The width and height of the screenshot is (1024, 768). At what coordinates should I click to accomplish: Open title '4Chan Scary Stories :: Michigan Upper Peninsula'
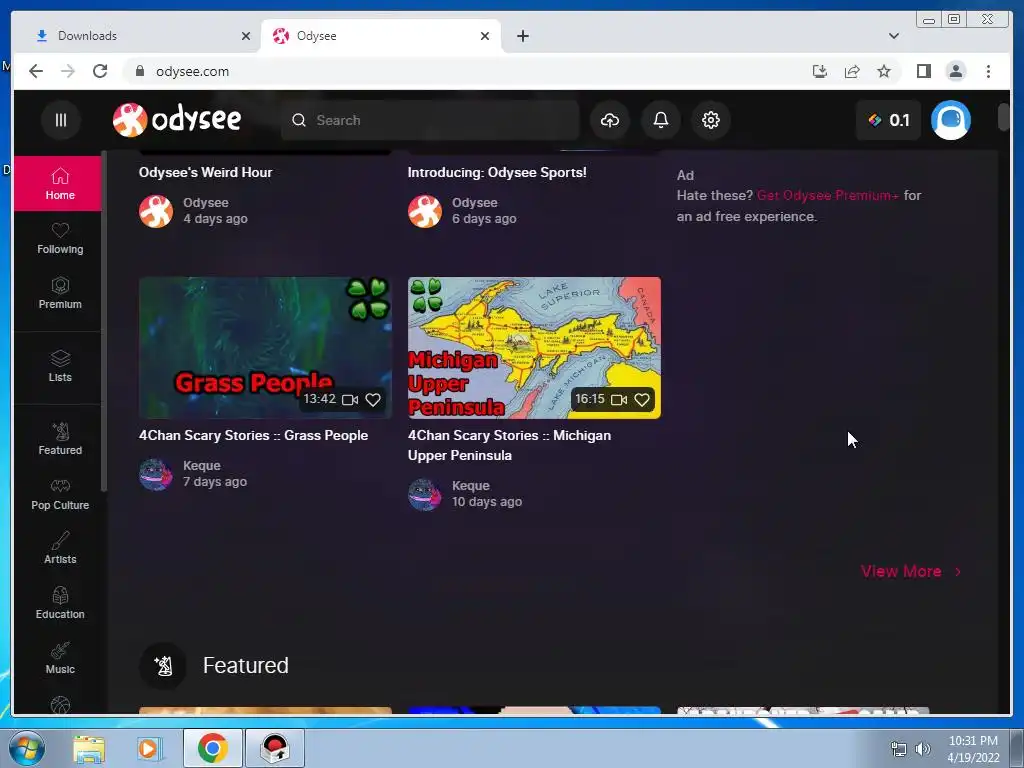click(x=509, y=445)
